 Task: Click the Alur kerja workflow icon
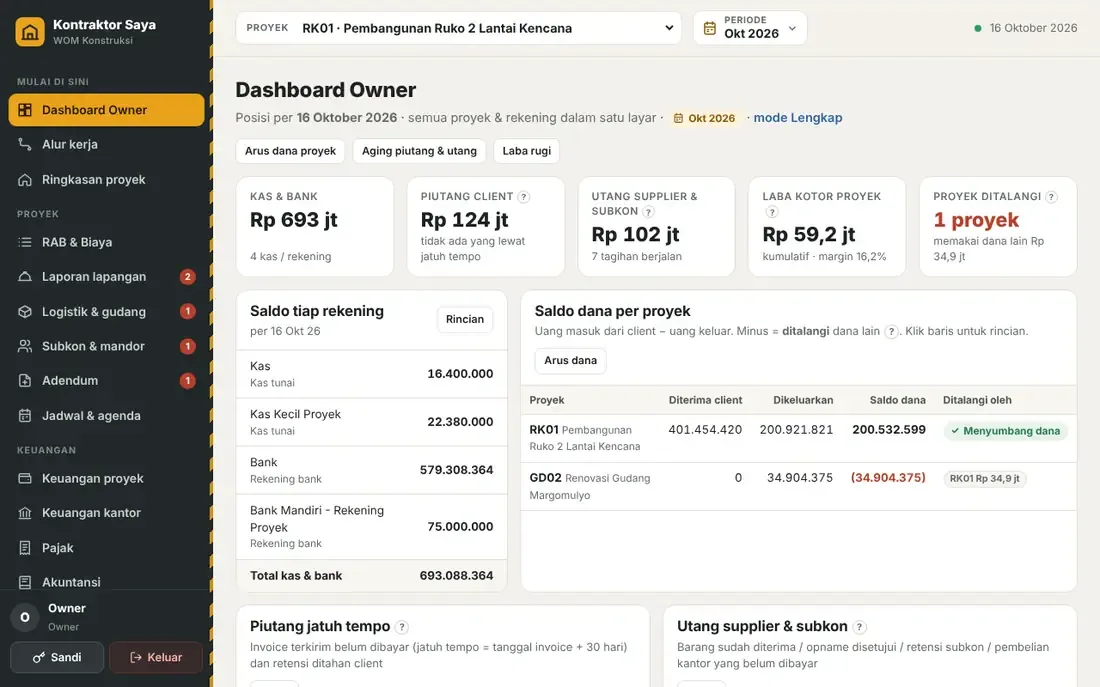25,145
